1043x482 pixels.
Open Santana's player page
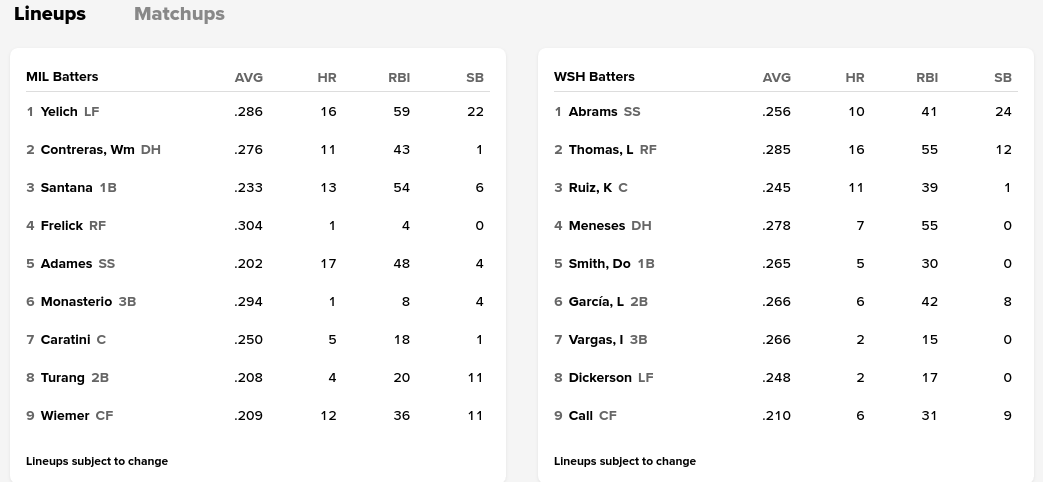tap(66, 188)
